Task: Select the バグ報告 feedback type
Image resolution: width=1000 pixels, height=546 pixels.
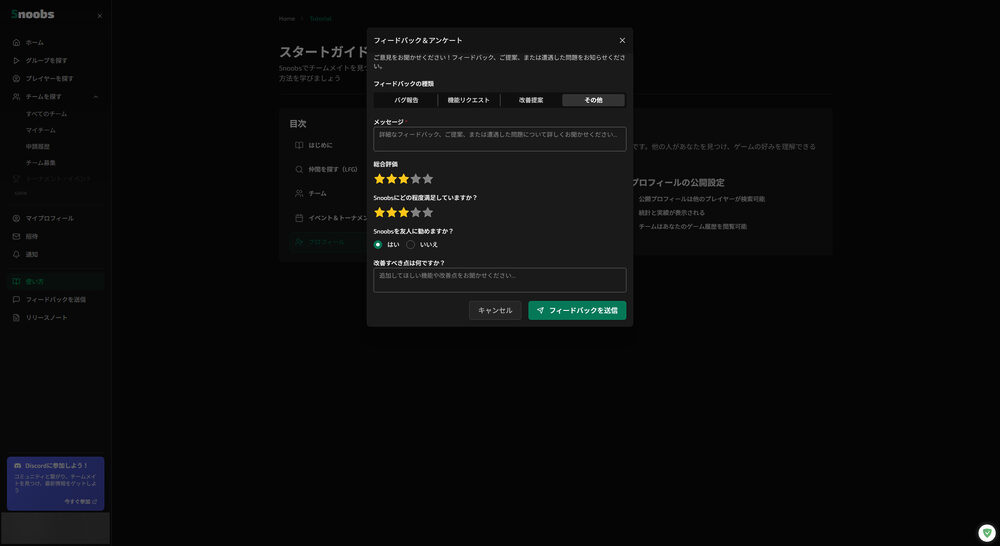Action: click(x=406, y=100)
